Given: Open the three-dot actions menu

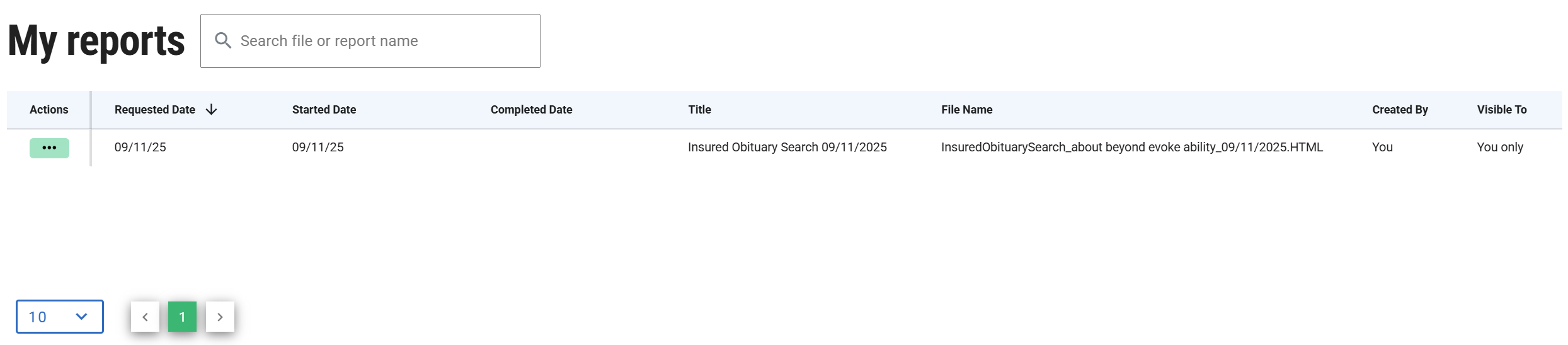Looking at the screenshot, I should (49, 148).
